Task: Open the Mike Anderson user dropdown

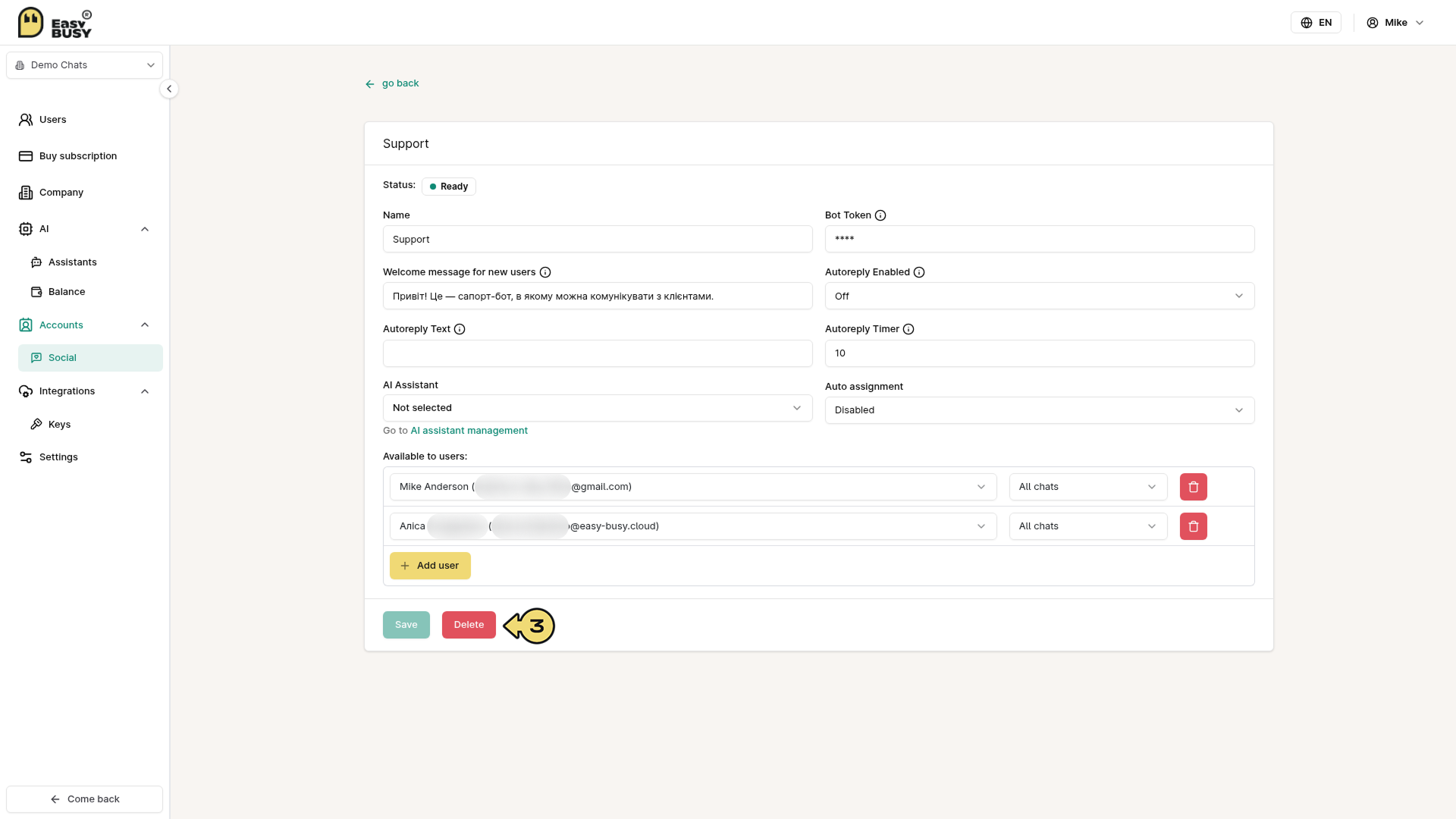Action: pos(693,487)
